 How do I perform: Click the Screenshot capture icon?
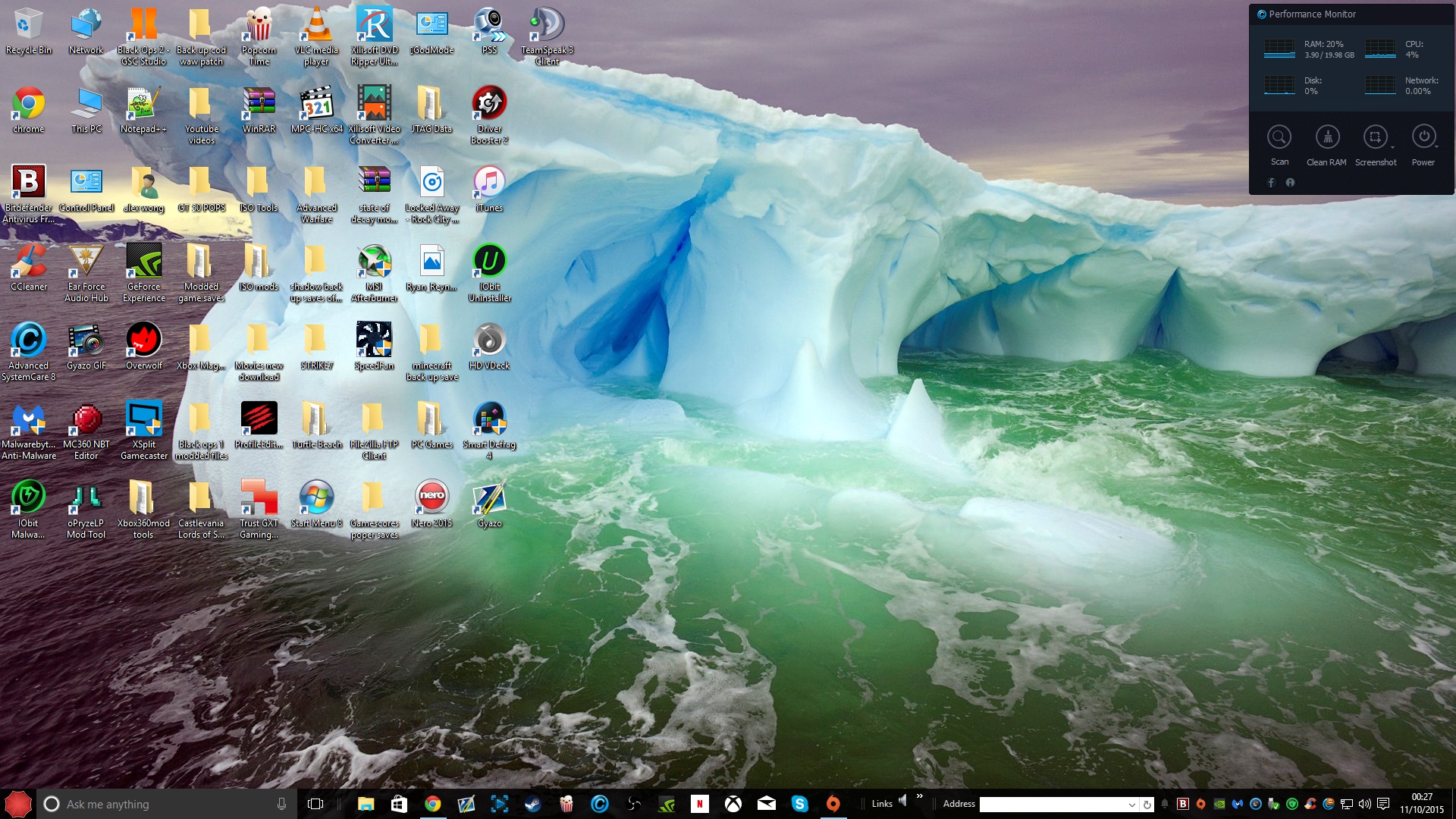pos(1374,137)
